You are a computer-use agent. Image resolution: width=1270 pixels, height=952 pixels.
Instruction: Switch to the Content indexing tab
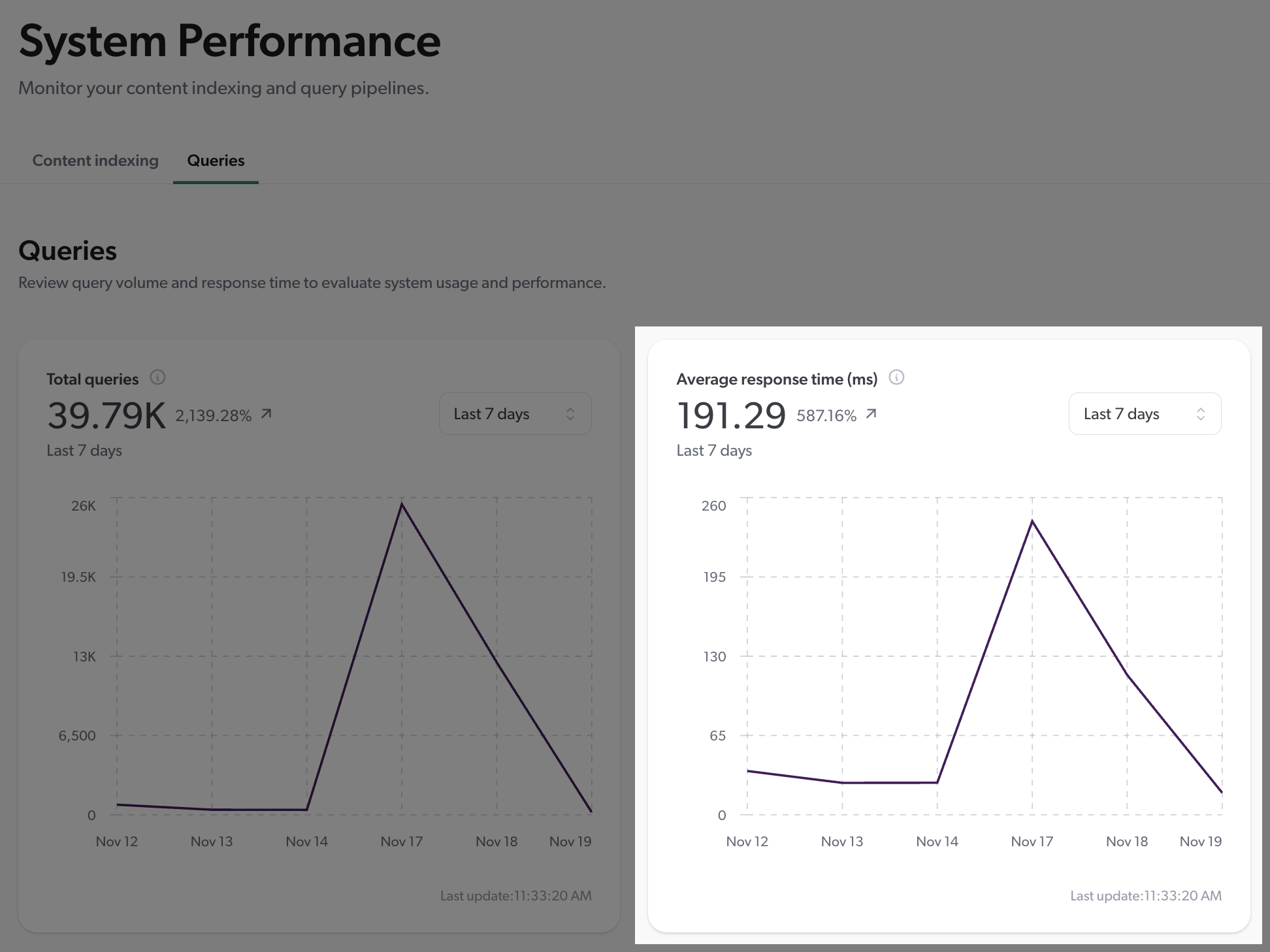point(95,161)
